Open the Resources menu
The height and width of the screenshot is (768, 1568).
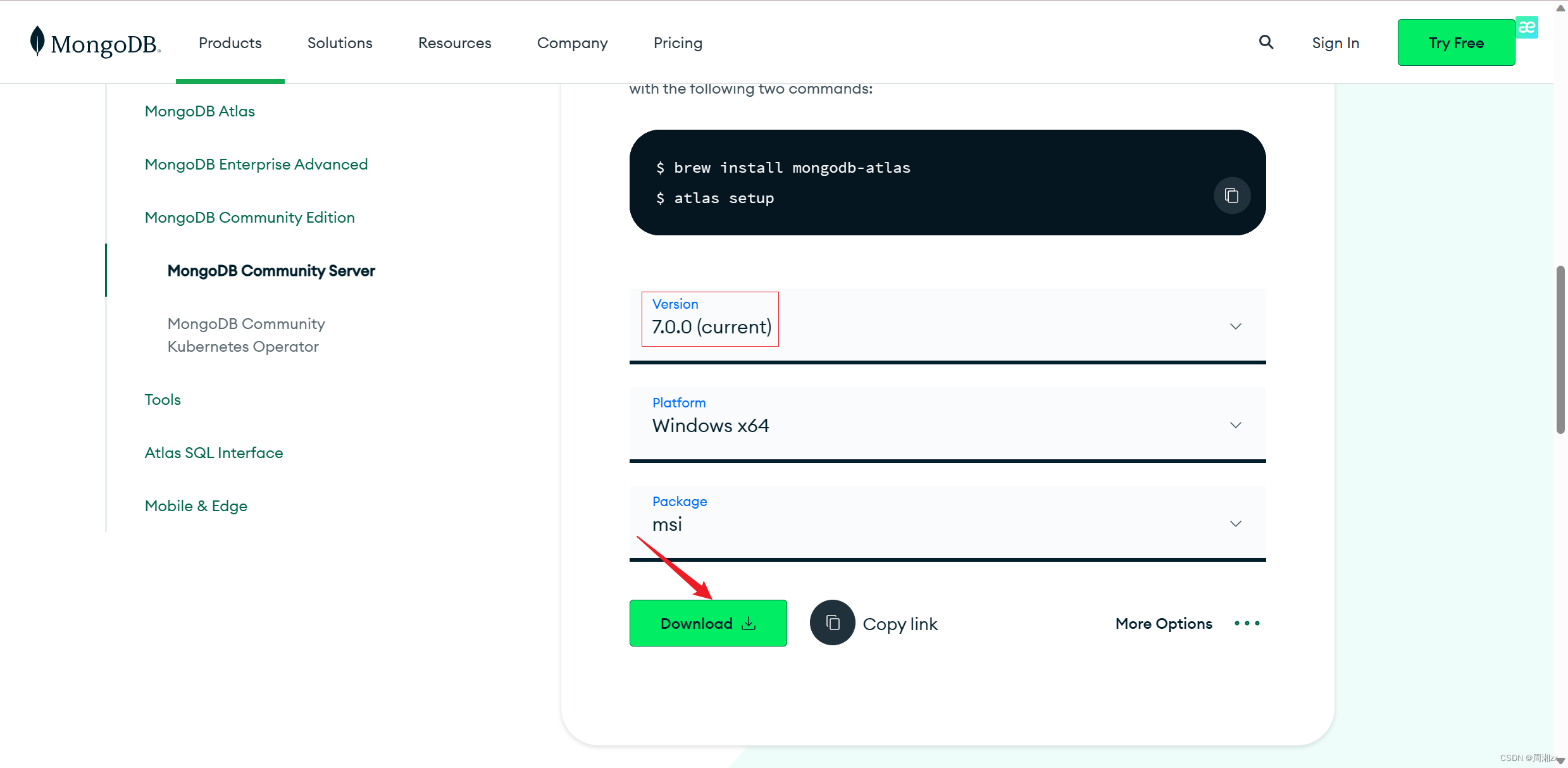click(x=454, y=43)
